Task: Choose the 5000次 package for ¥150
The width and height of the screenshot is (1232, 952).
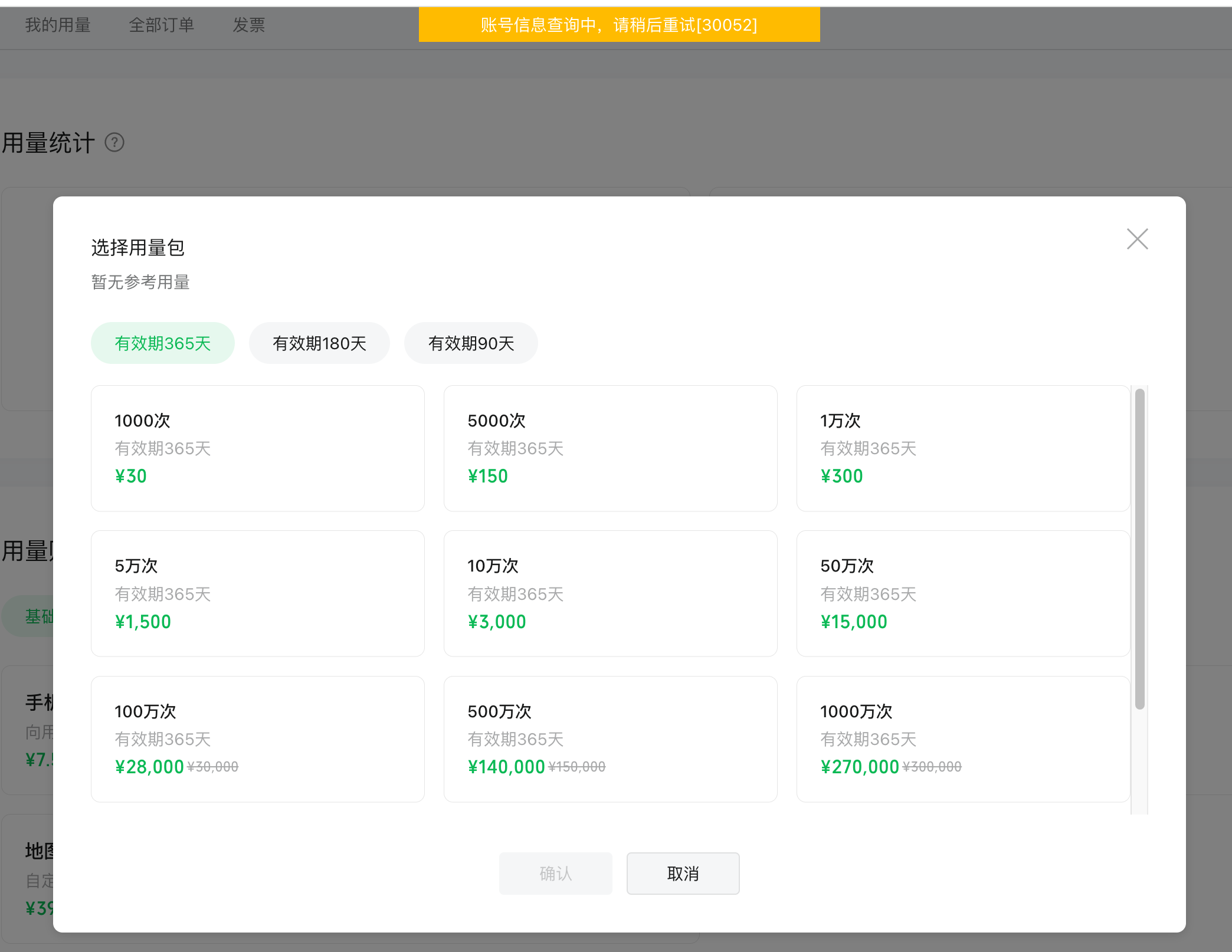Action: coord(610,448)
